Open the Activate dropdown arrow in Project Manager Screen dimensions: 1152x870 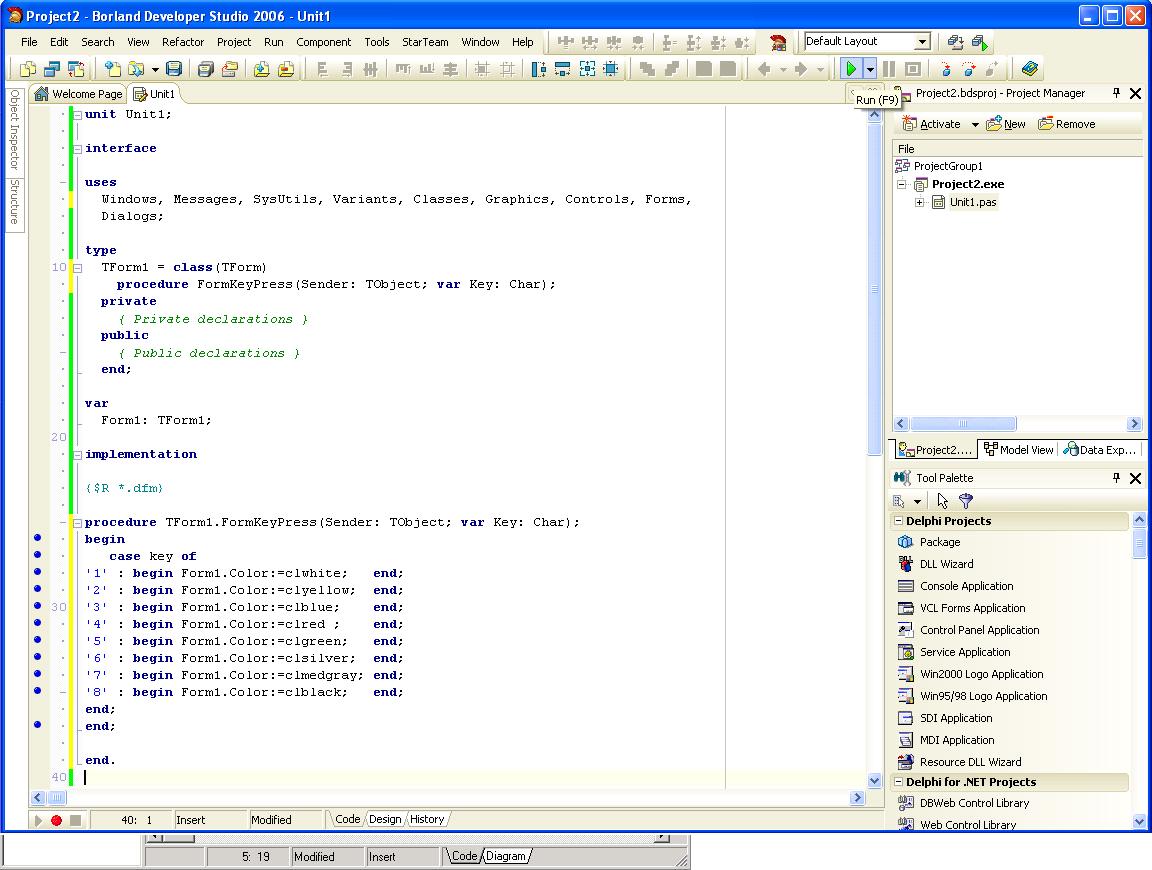(x=975, y=124)
